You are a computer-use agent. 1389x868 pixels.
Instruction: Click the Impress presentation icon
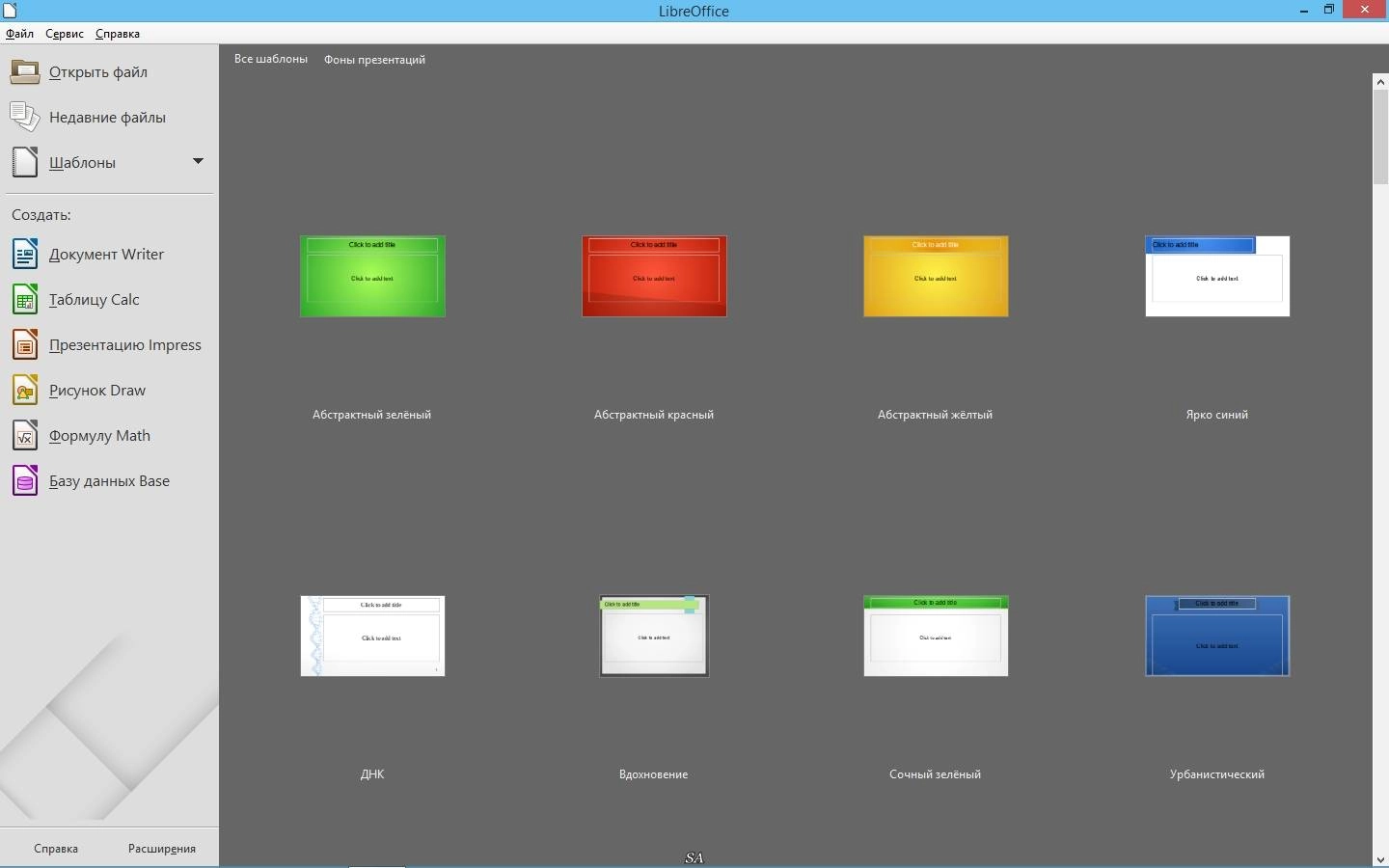(25, 344)
